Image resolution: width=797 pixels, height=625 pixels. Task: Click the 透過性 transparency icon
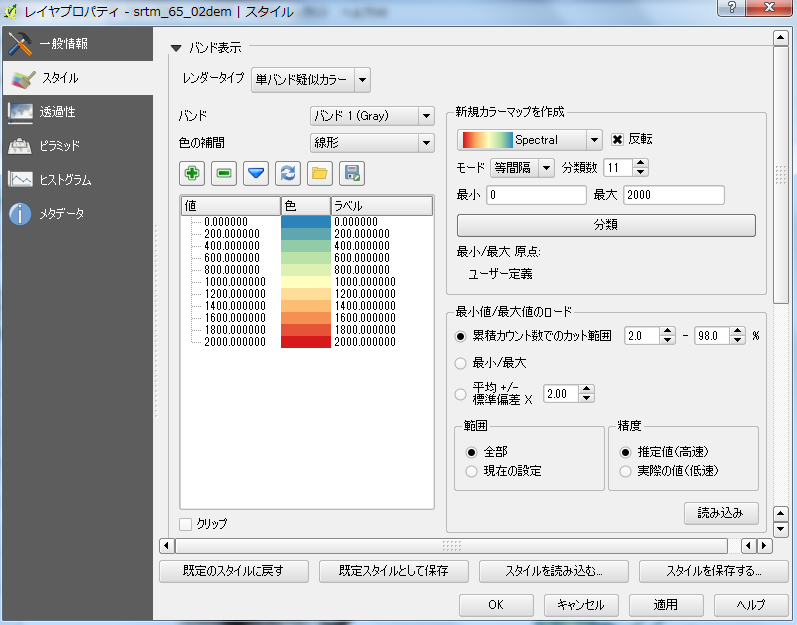[x=20, y=112]
